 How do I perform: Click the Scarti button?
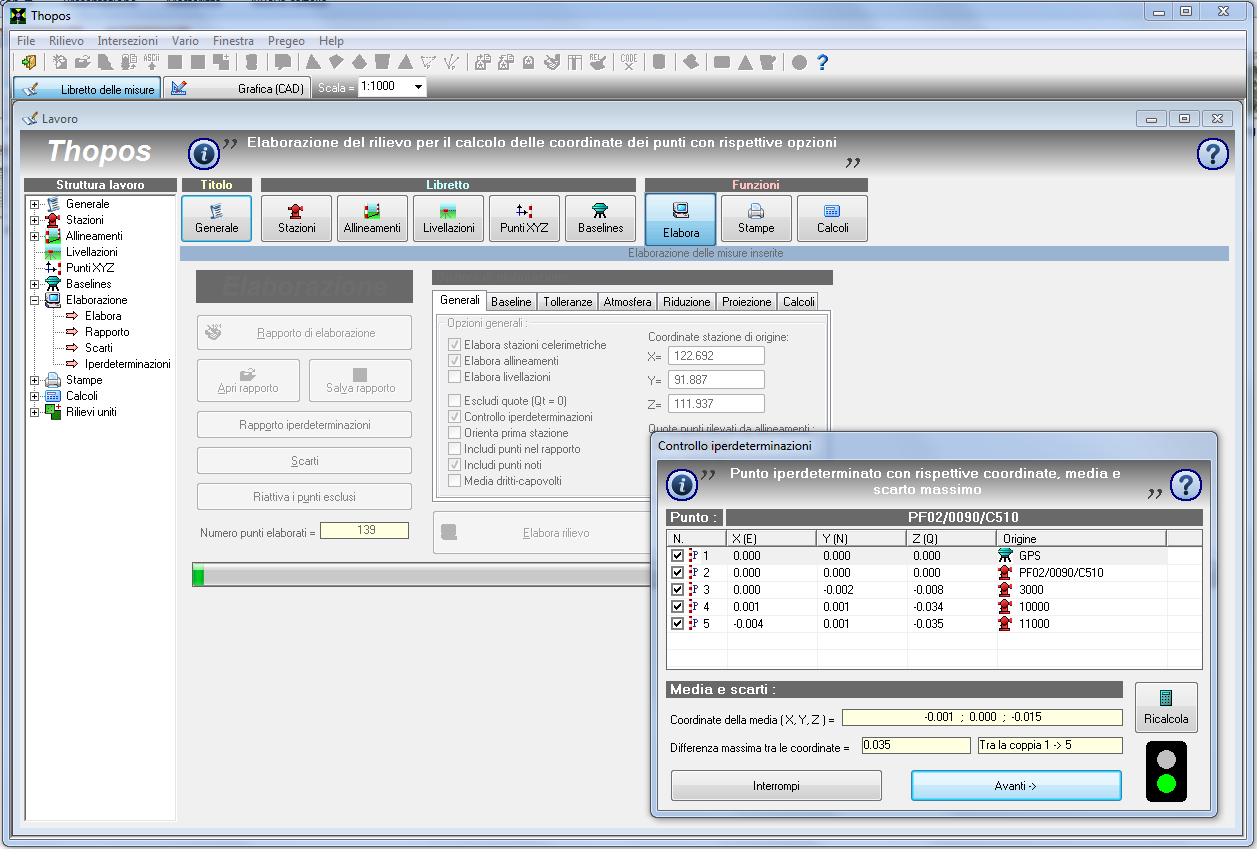pos(304,461)
